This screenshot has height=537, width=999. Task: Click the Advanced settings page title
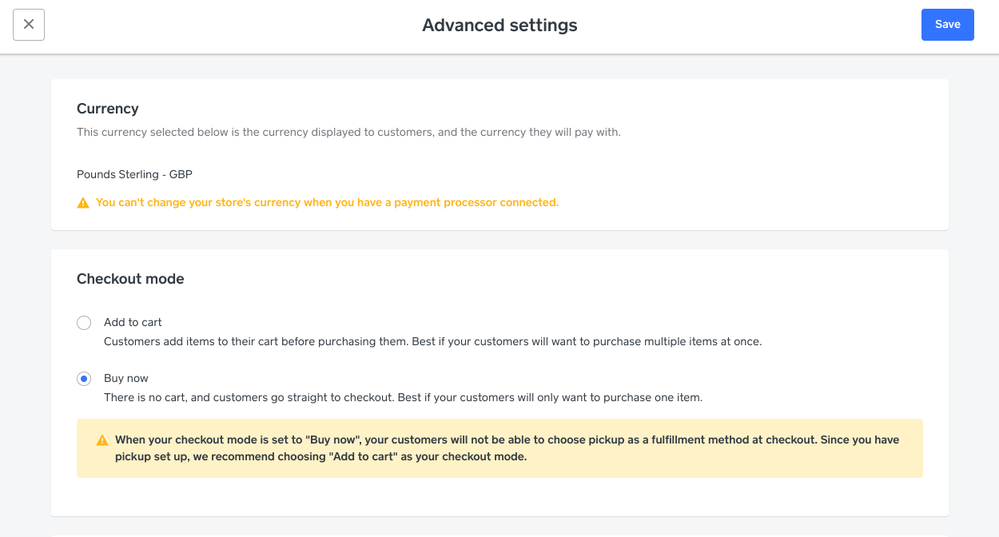pos(499,25)
